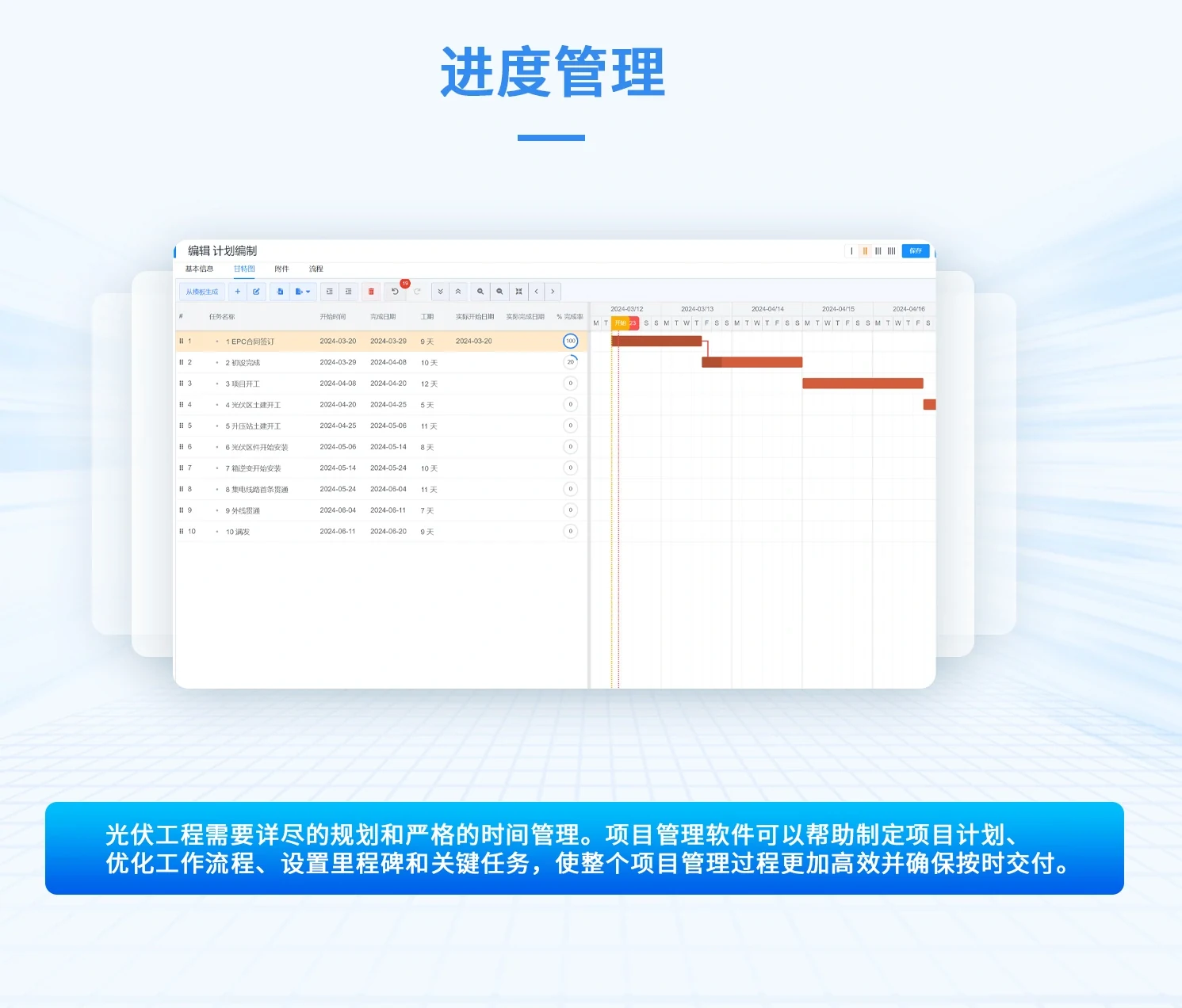1182x1008 pixels.
Task: Click the blue 保存 button
Action: point(916,250)
